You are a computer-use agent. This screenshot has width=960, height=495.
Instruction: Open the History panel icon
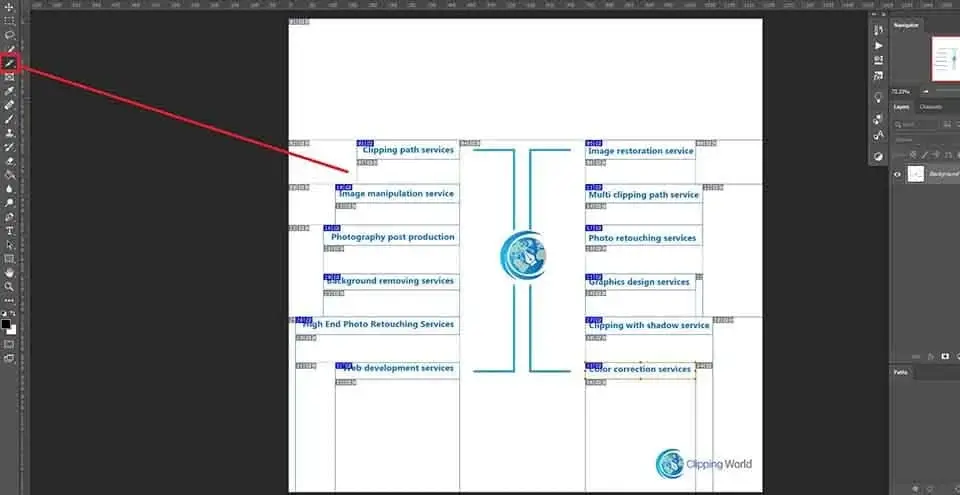click(x=879, y=30)
